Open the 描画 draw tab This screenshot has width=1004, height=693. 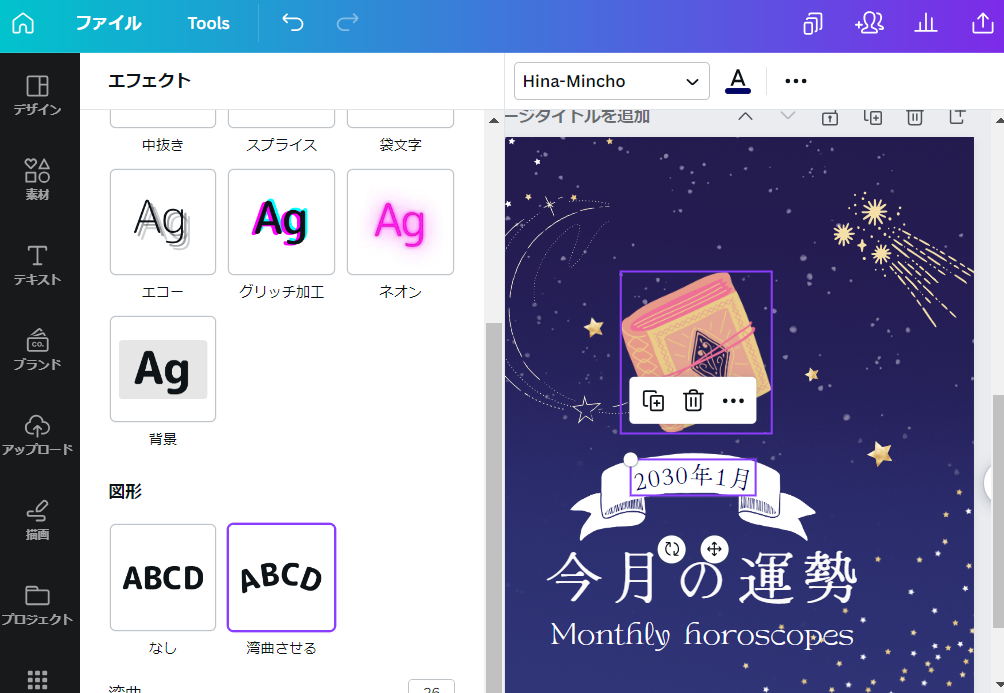click(37, 520)
